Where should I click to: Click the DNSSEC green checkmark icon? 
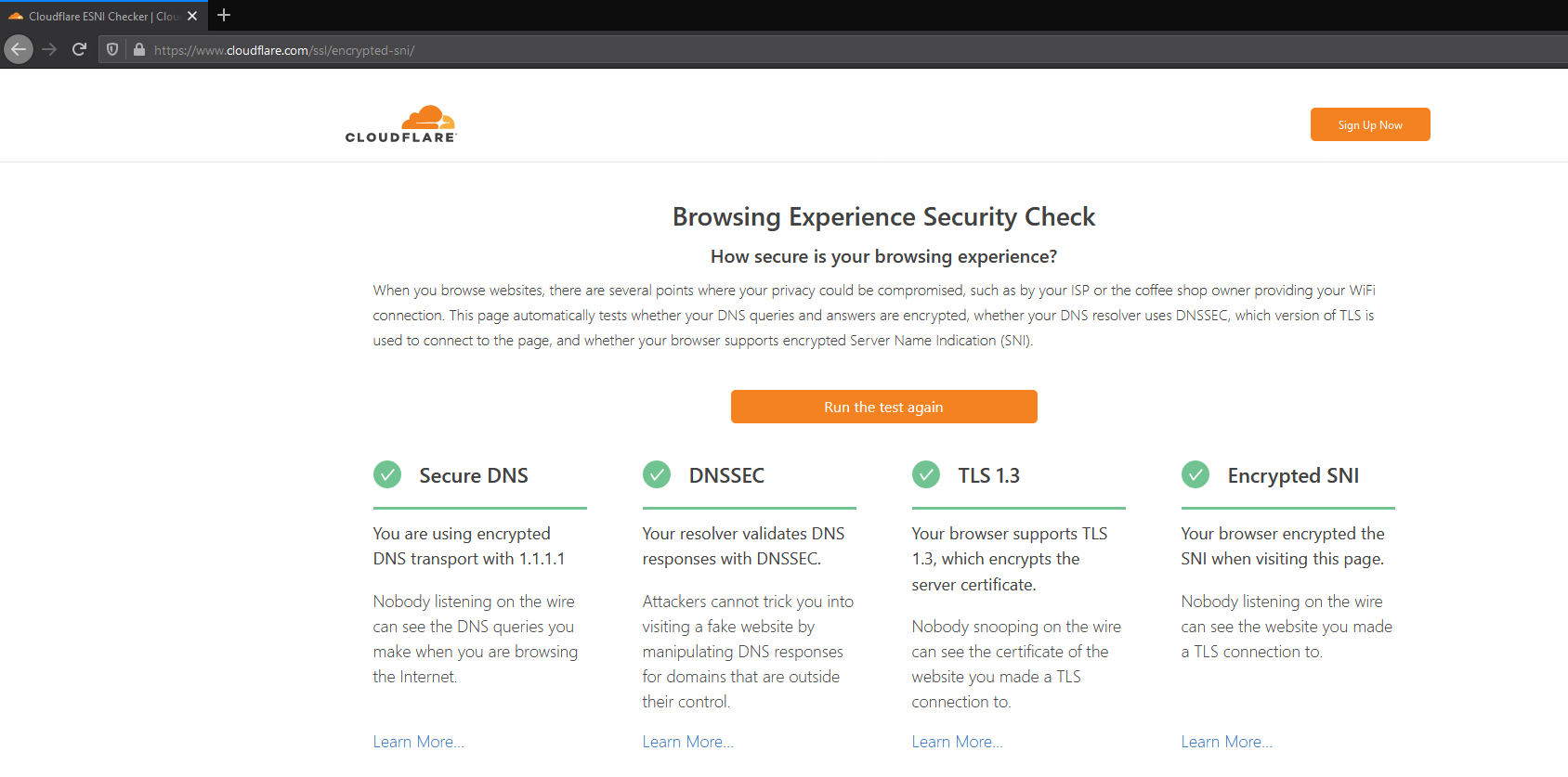click(657, 474)
